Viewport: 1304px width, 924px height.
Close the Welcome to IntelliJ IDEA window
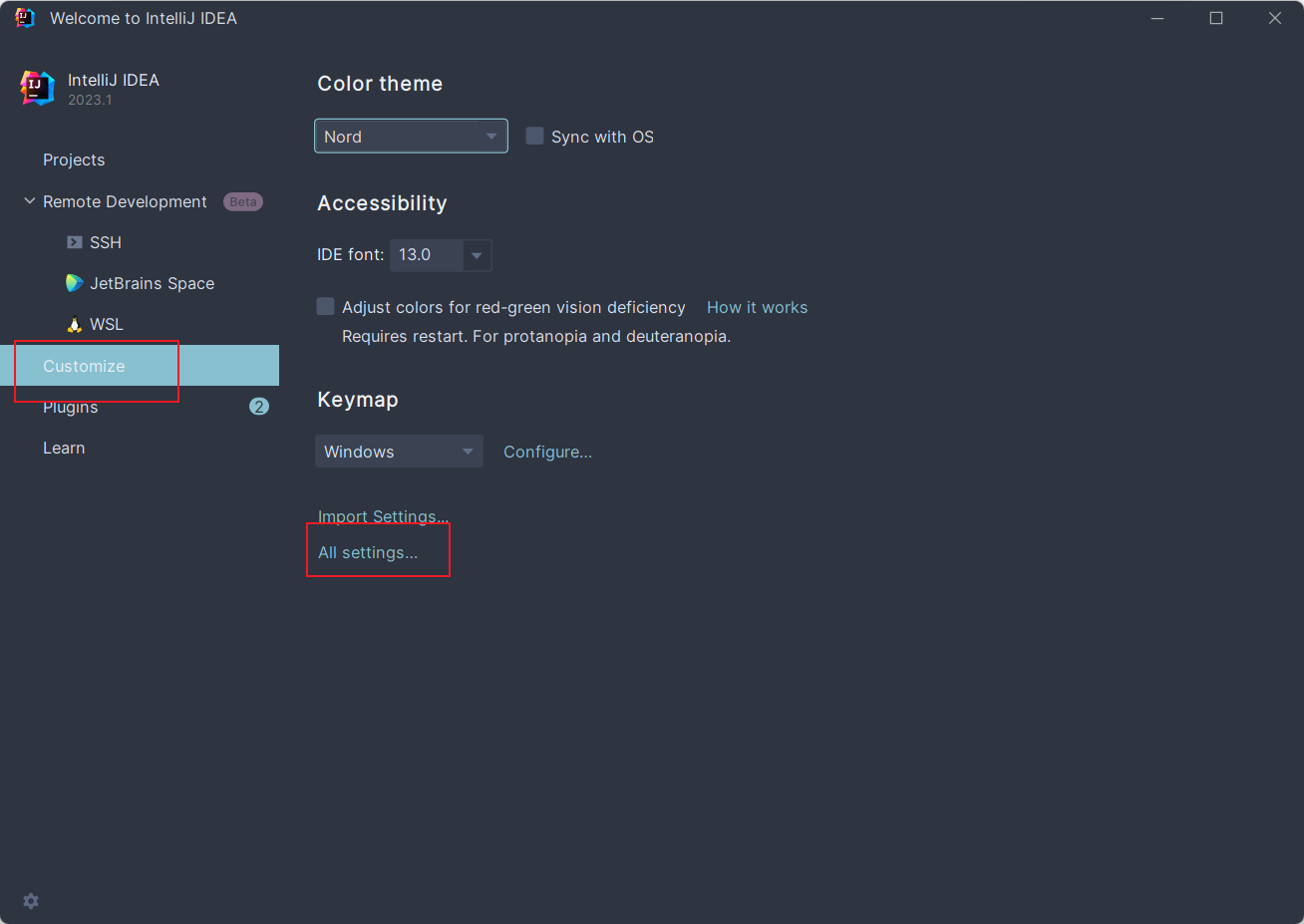click(1275, 18)
